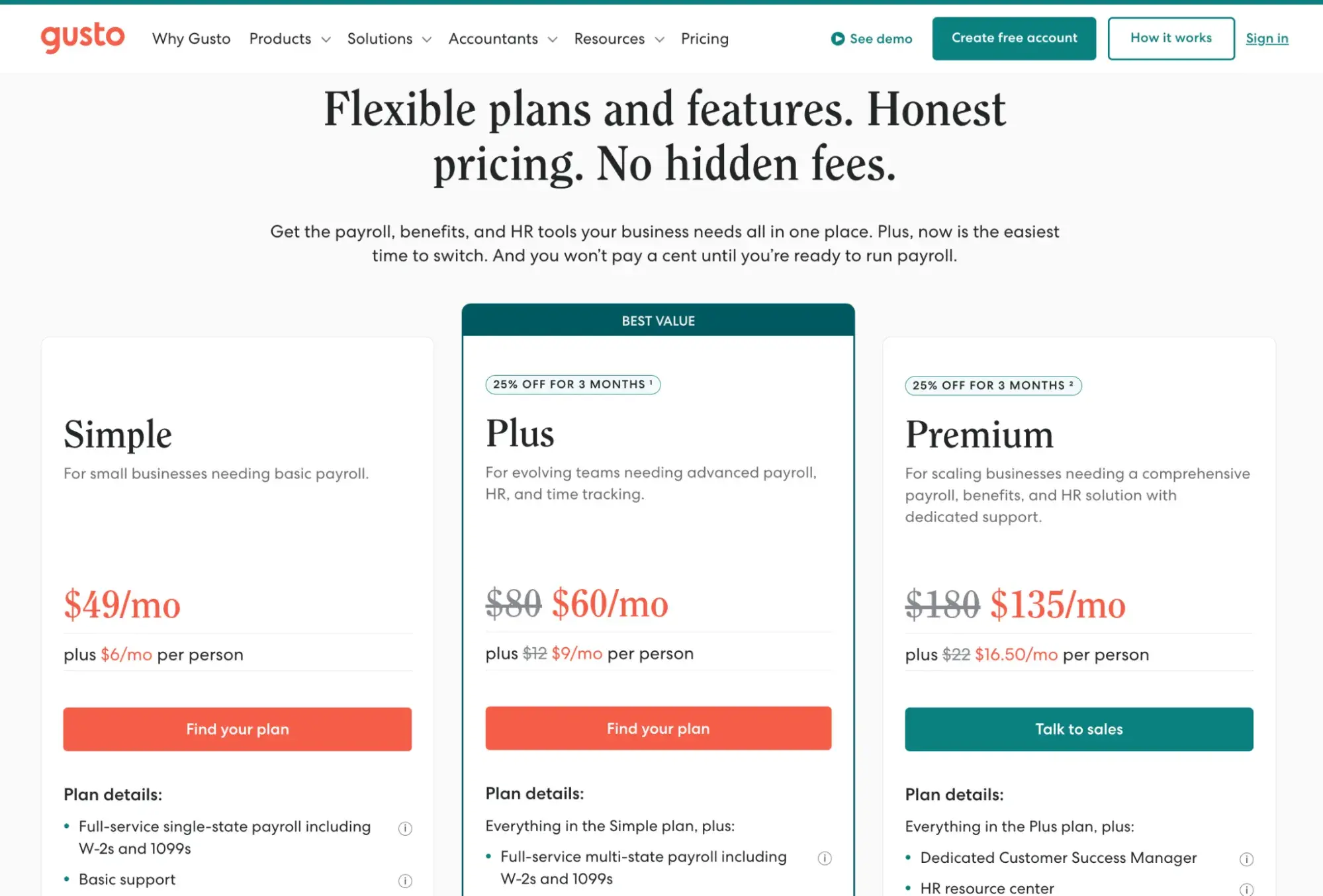This screenshot has height=896, width=1323.
Task: Open the Resources dropdown menu
Action: point(619,39)
